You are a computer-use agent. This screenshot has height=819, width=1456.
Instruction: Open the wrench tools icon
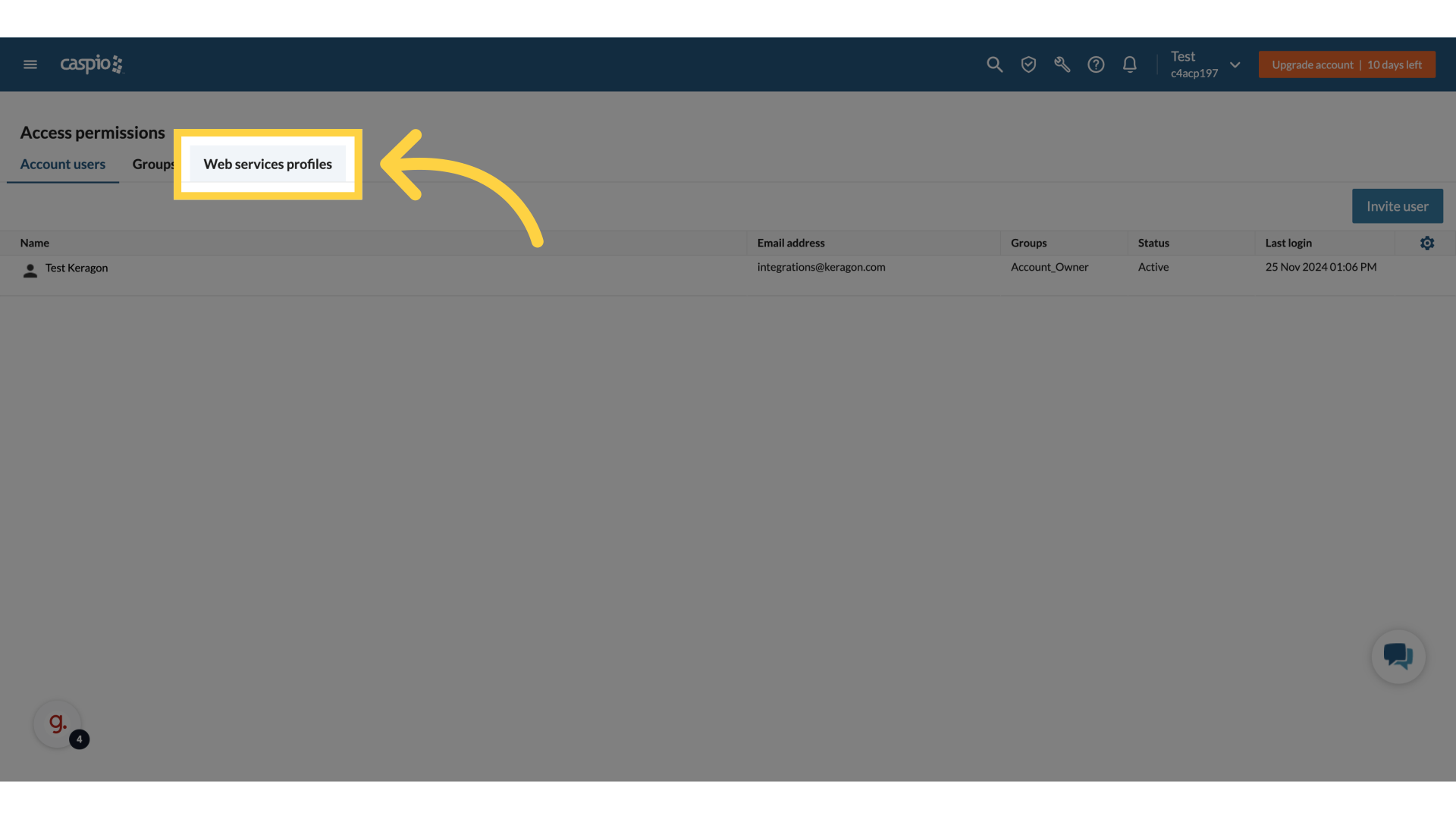pos(1062,64)
